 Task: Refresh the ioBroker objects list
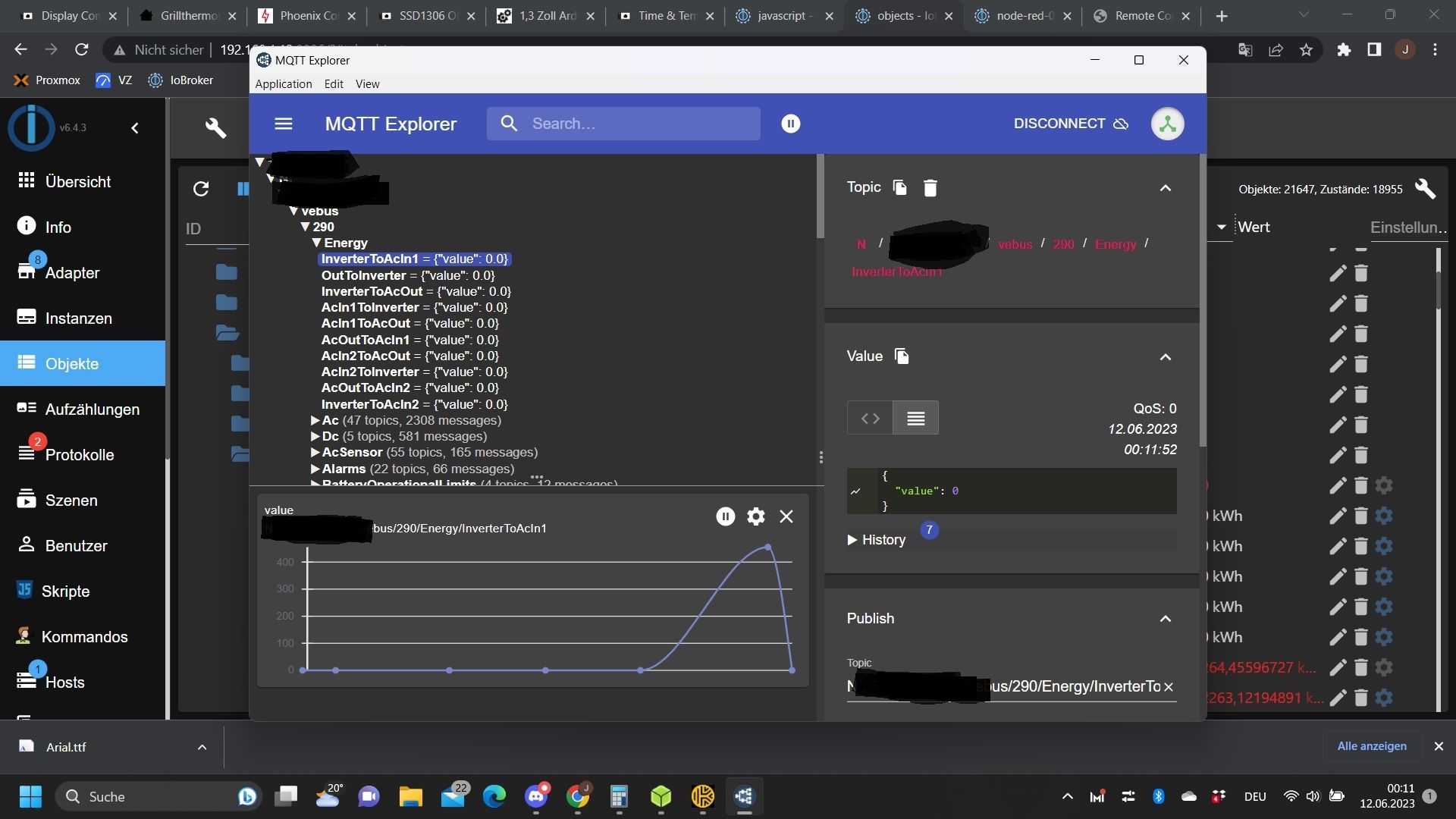[201, 189]
